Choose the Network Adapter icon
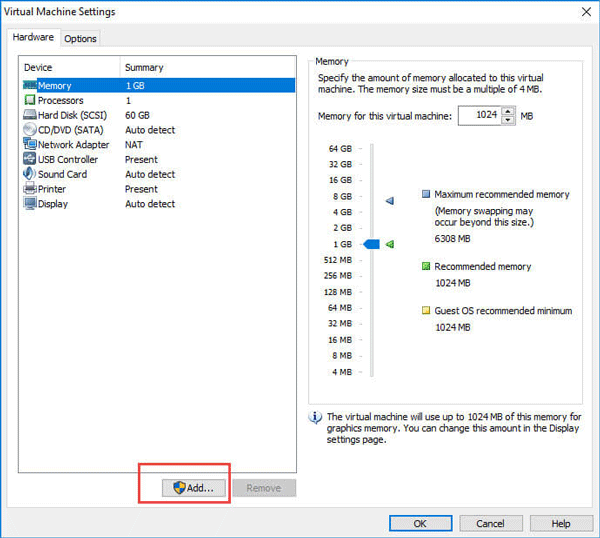Screen dimensions: 600x538 pos(29,145)
